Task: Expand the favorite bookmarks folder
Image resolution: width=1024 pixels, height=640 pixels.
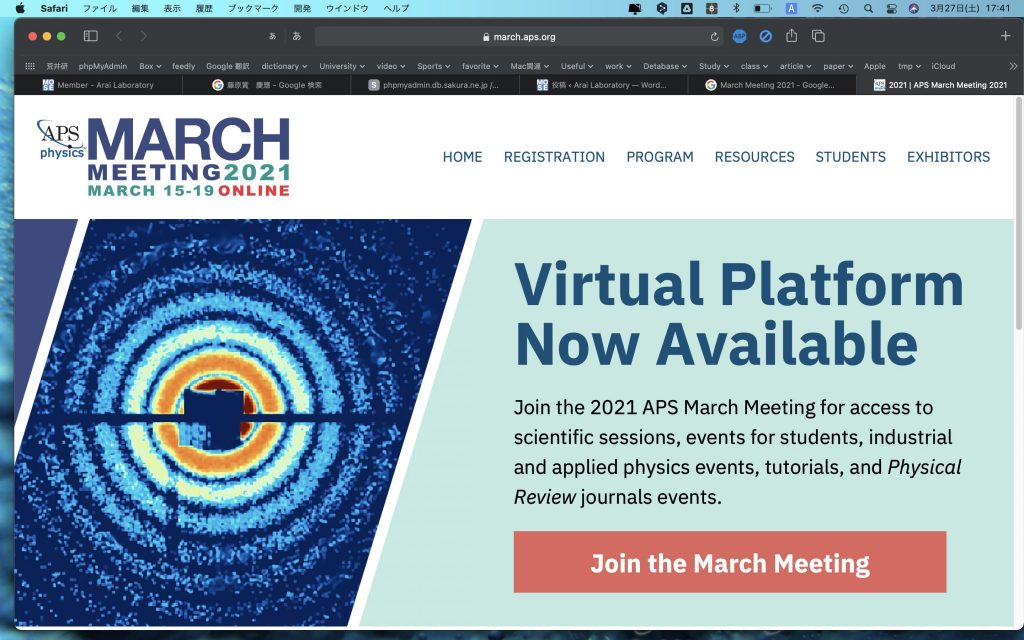Action: (480, 66)
